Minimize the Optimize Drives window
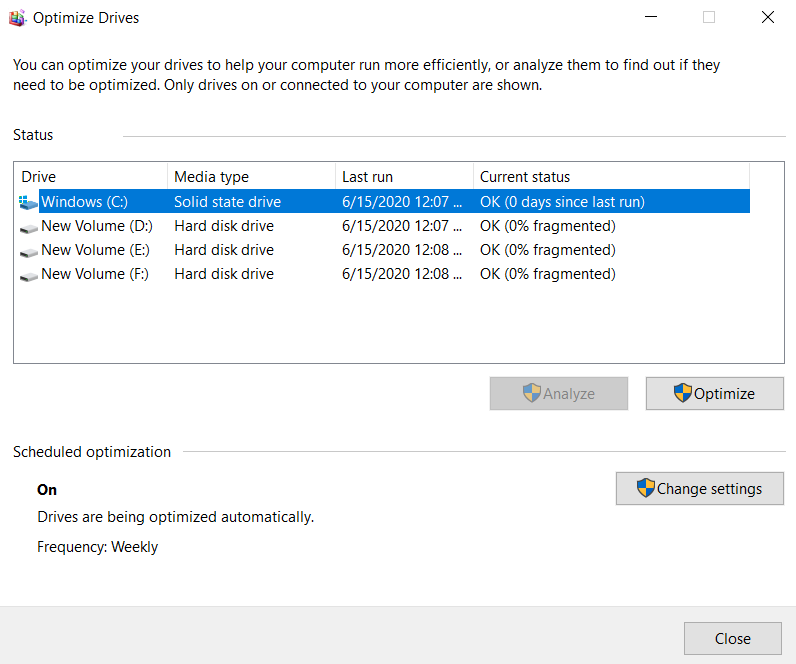Viewport: 796px width, 664px height. click(651, 17)
